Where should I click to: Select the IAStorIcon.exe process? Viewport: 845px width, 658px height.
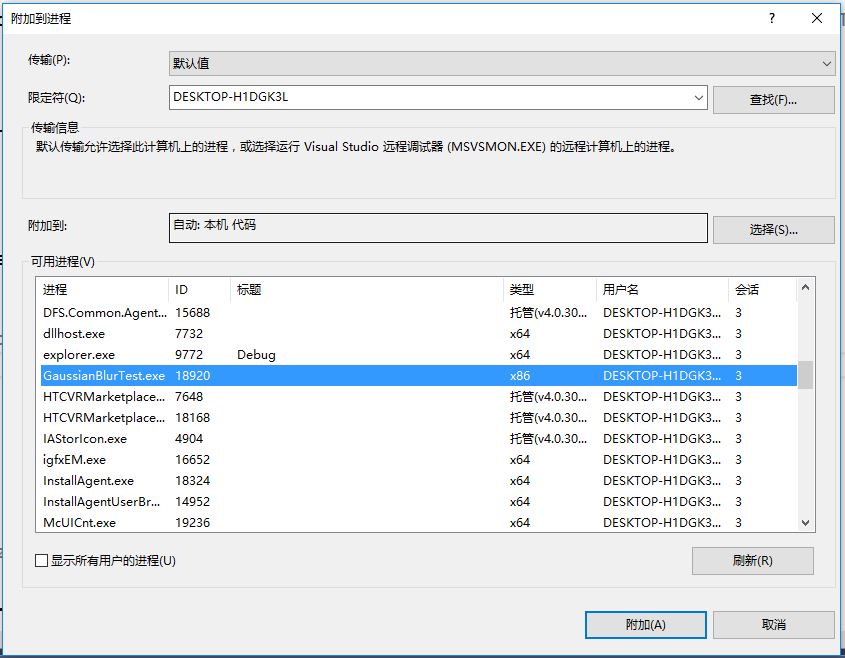pos(419,439)
